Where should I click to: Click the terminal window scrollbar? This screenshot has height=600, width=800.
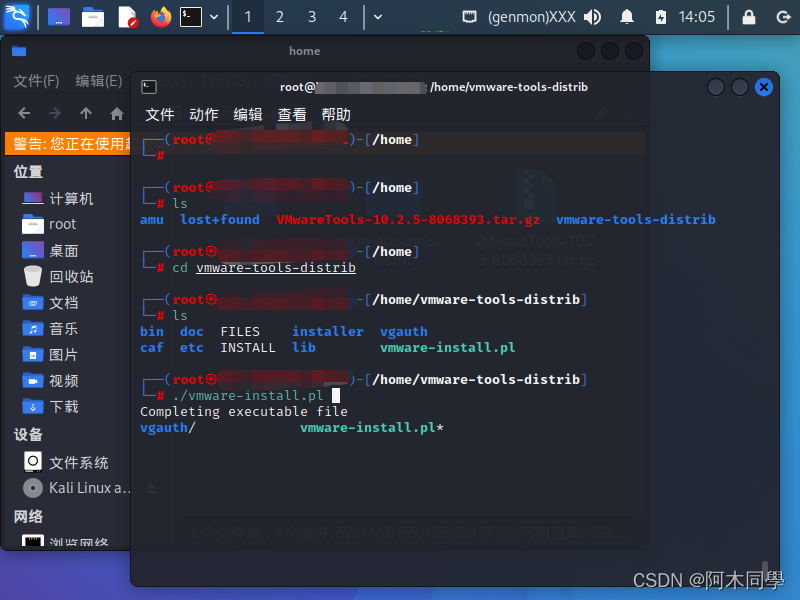coord(765,570)
